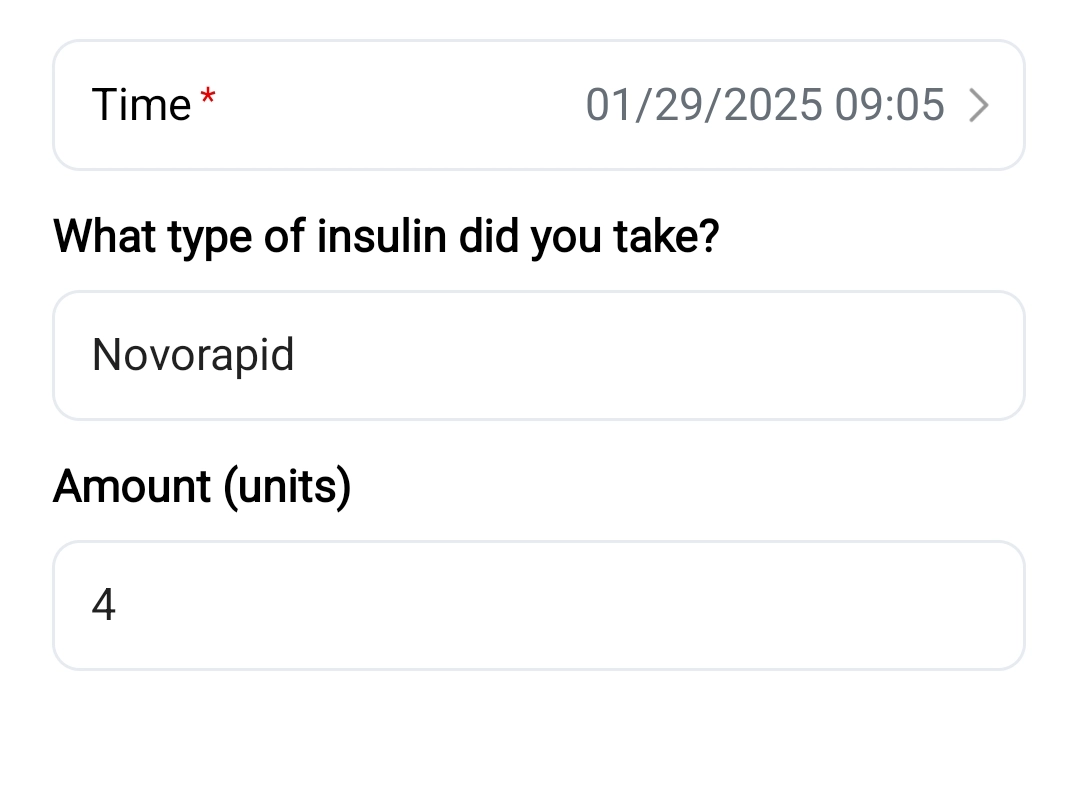1079x786 pixels.
Task: Select the 01/29/2025 date portion
Action: coord(704,105)
